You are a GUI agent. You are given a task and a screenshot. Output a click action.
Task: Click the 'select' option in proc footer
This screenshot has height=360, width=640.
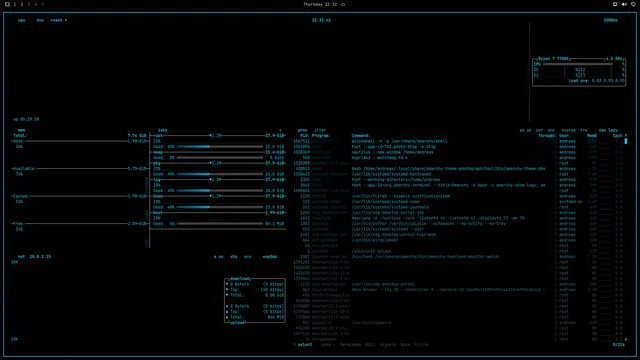(304, 345)
